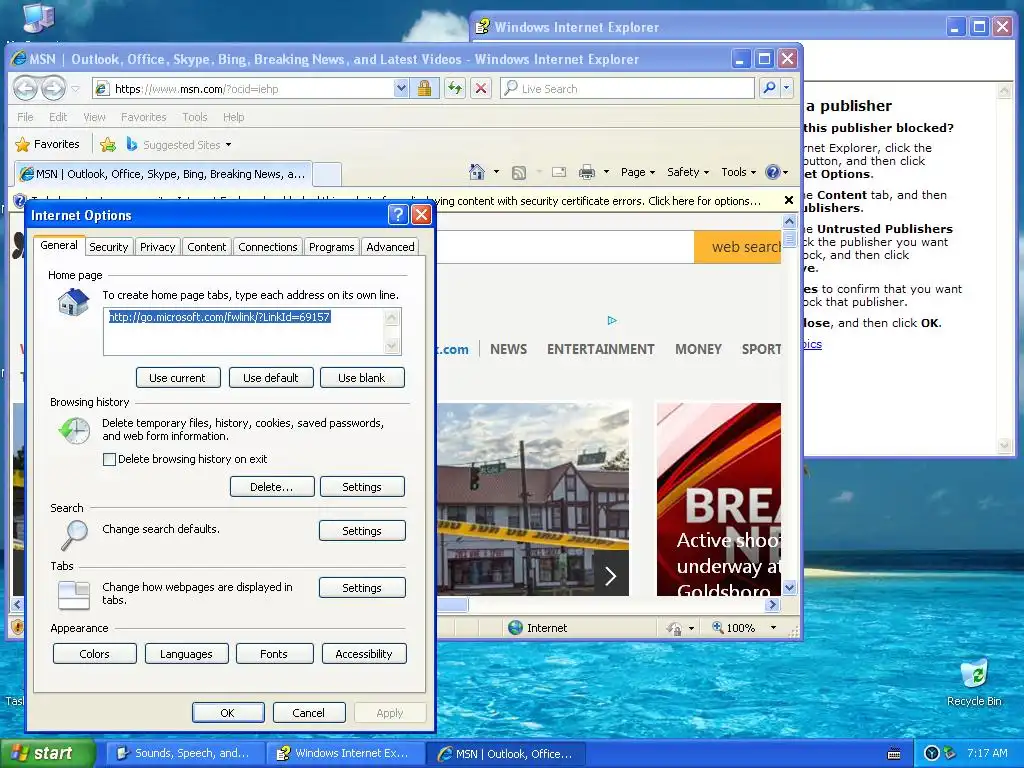1024x768 pixels.
Task: Open Browsing history Settings button
Action: tap(362, 487)
